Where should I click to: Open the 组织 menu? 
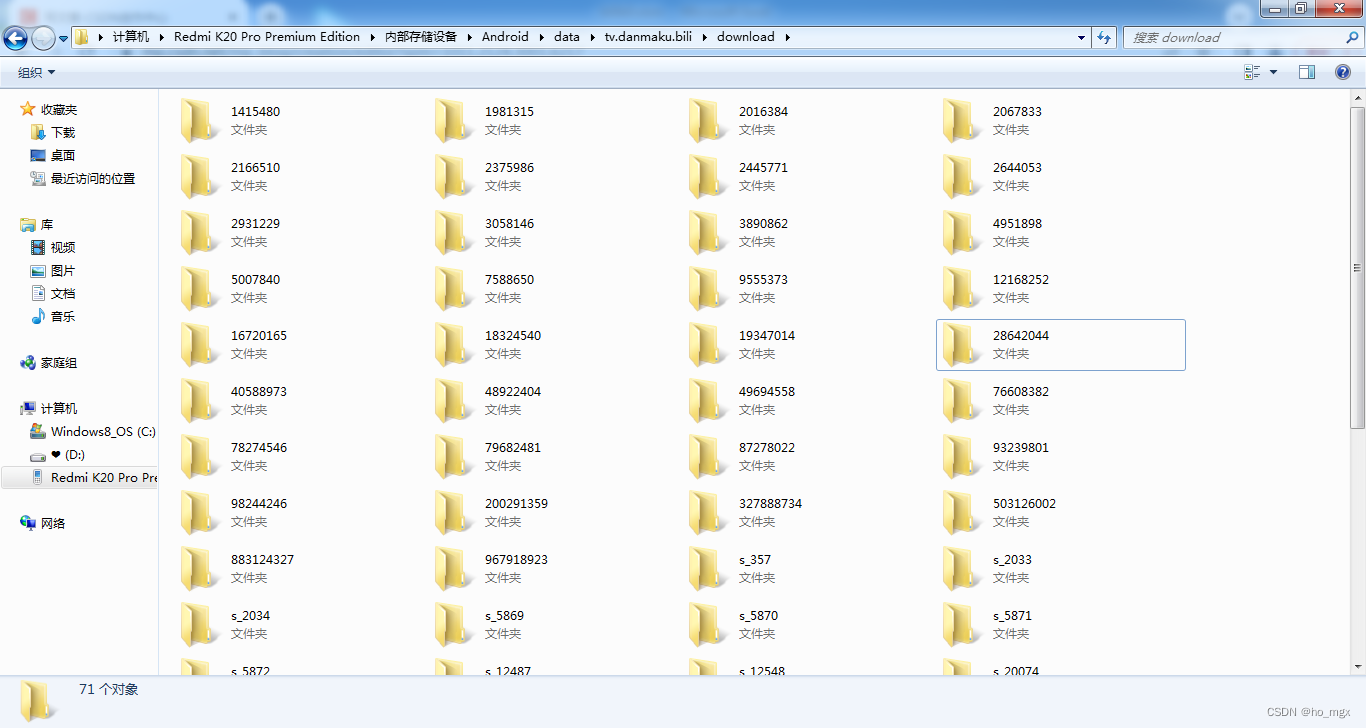37,72
